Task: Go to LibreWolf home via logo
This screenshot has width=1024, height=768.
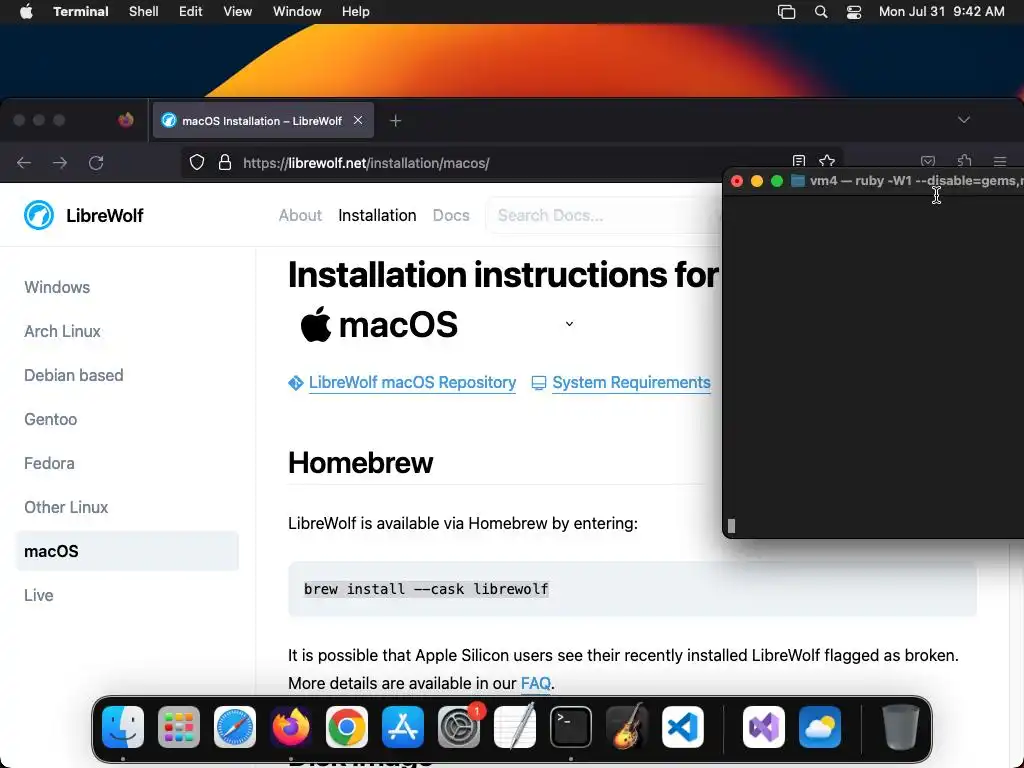Action: pyautogui.click(x=84, y=216)
